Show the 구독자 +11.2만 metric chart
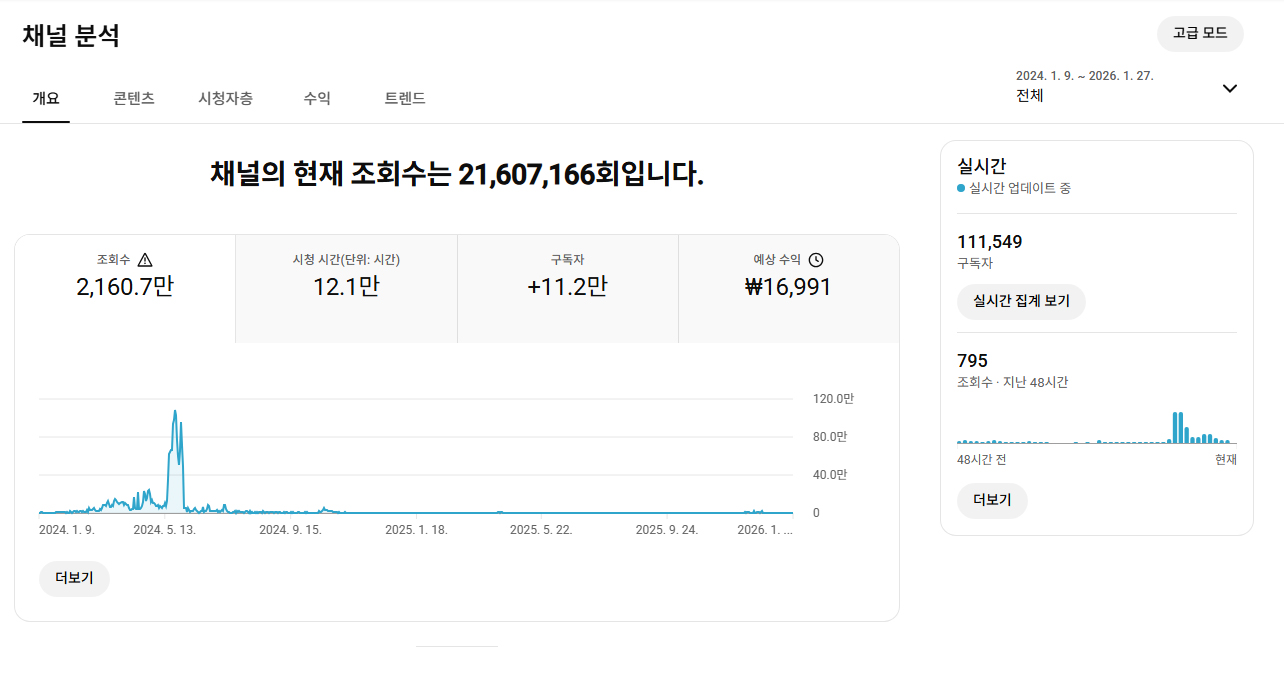Viewport: 1284px width, 688px height. 567,288
